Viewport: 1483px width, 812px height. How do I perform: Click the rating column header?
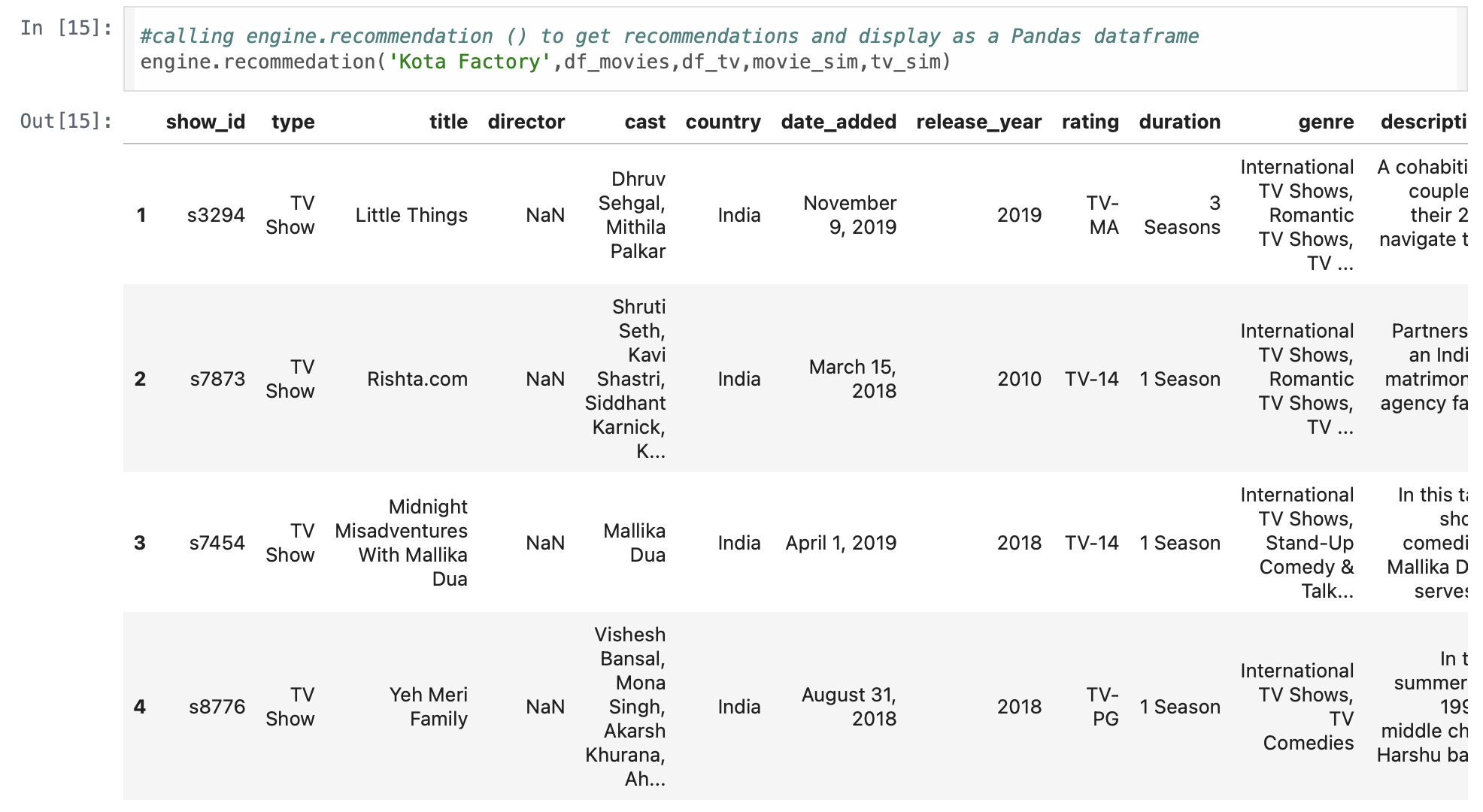pyautogui.click(x=1090, y=122)
